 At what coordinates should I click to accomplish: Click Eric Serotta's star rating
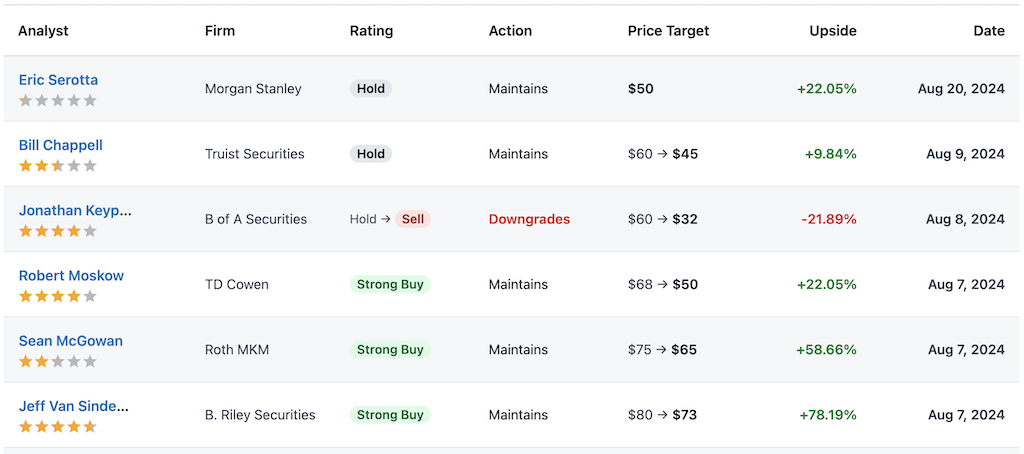coord(57,101)
